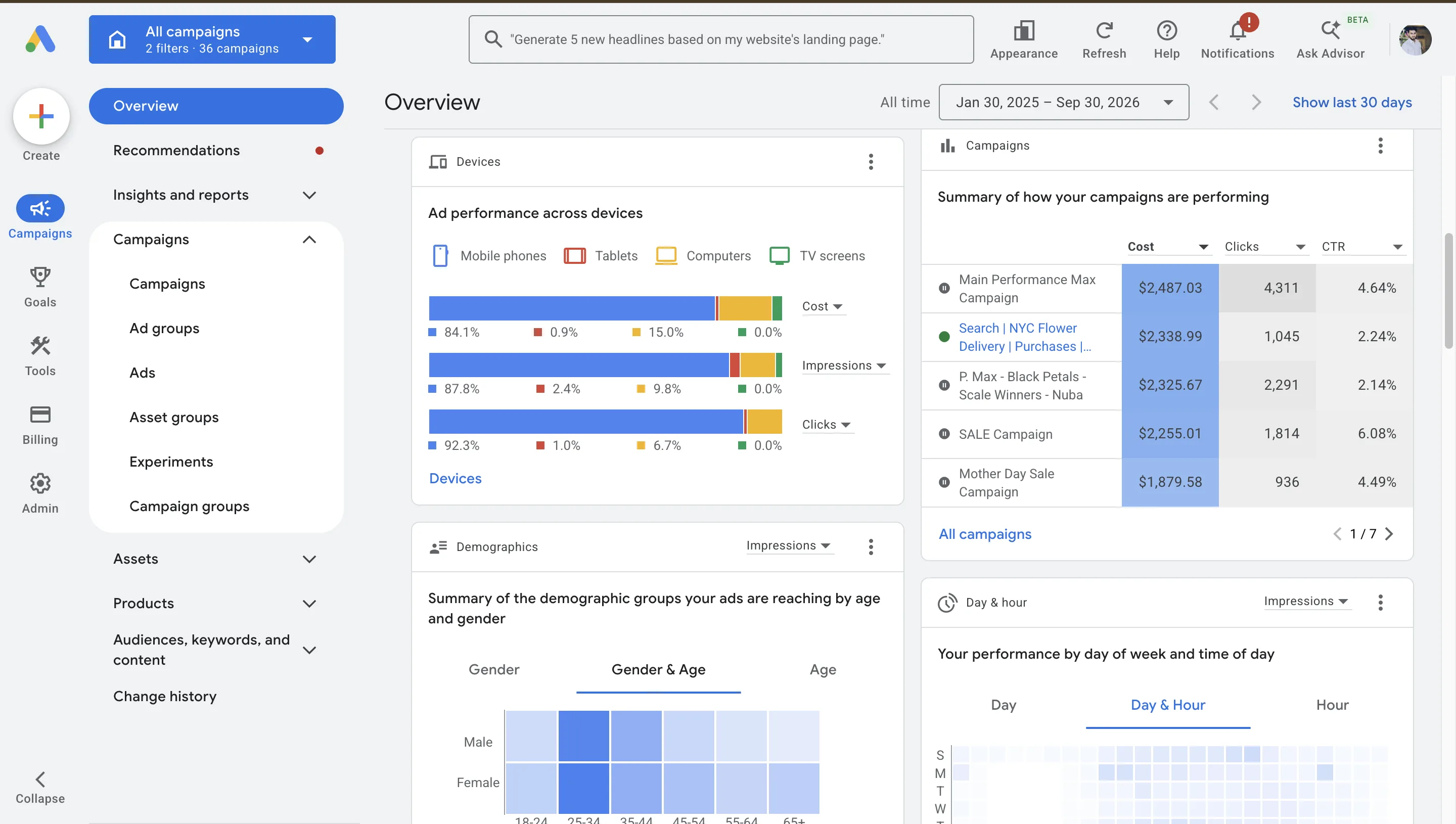Switch to Age tab in Demographics
Viewport: 1456px width, 824px height.
(823, 669)
